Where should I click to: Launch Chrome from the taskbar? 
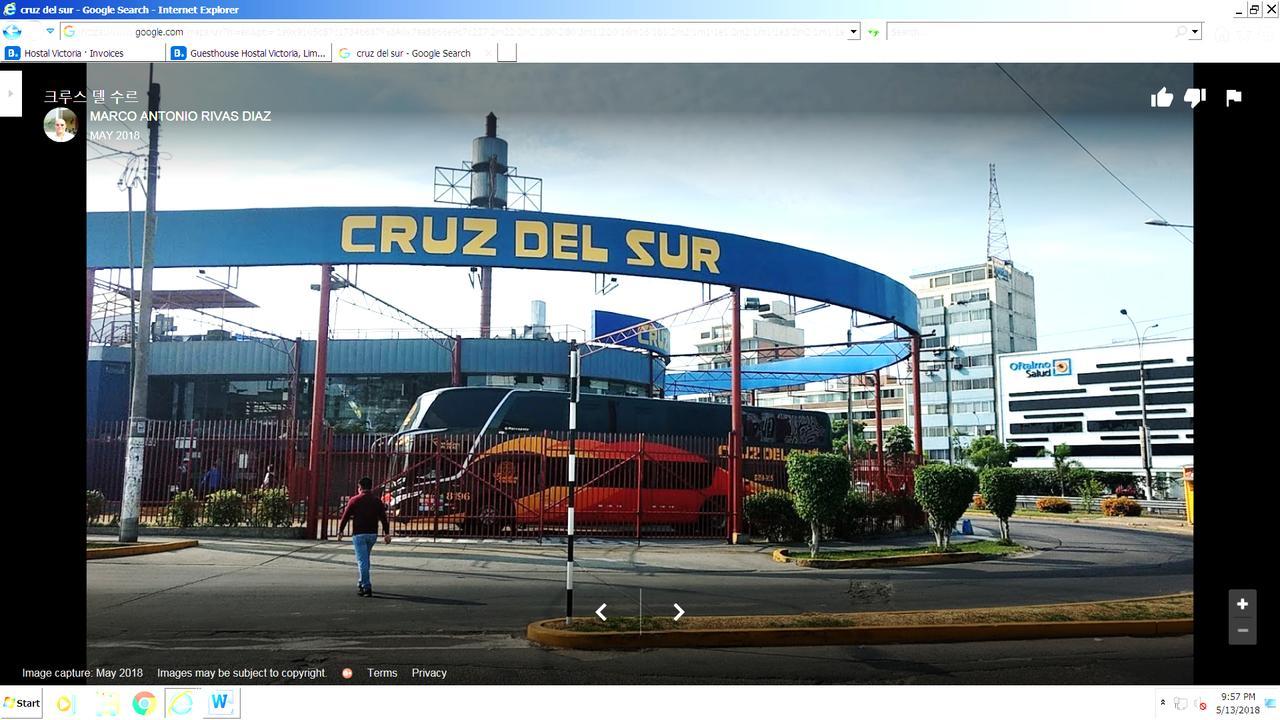point(144,704)
